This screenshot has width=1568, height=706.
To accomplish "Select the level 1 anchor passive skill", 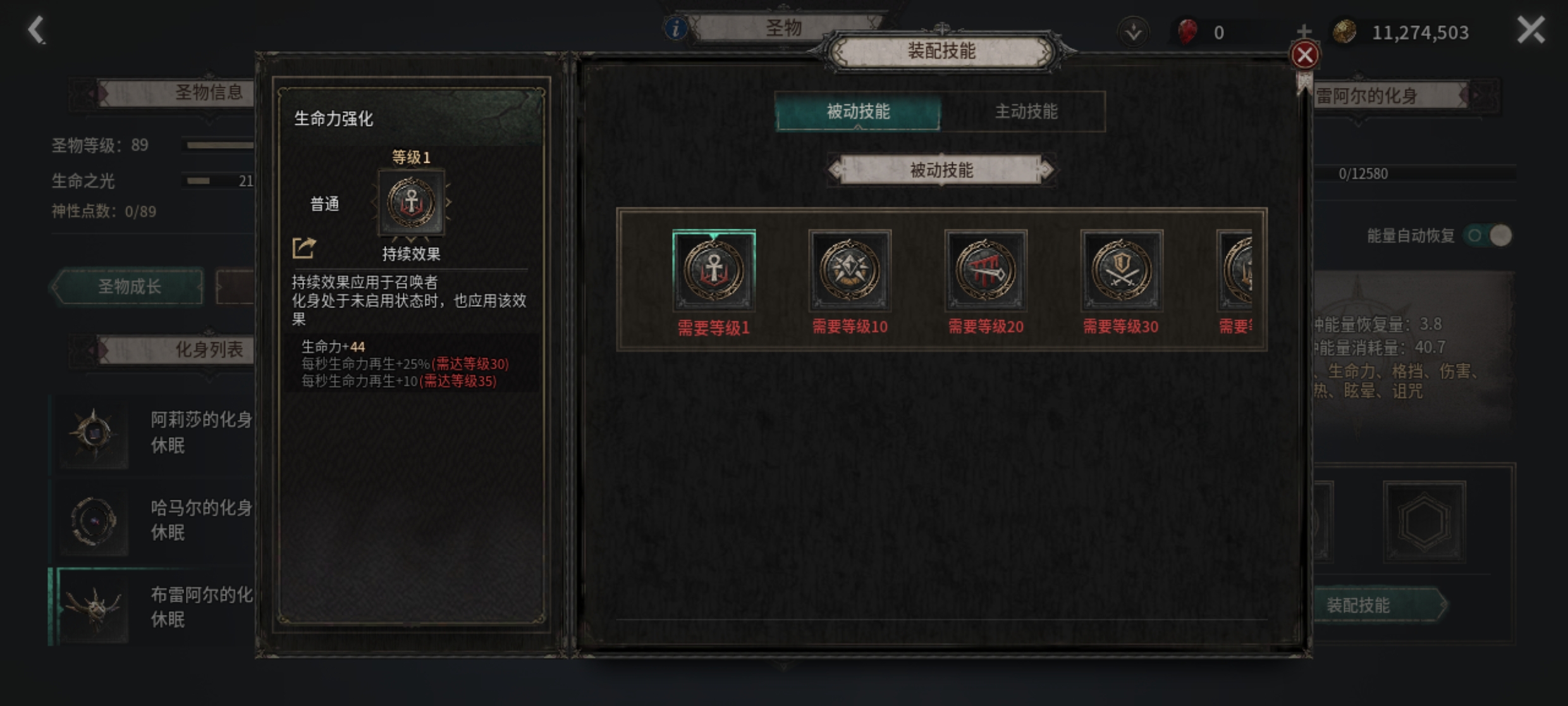I will (714, 271).
